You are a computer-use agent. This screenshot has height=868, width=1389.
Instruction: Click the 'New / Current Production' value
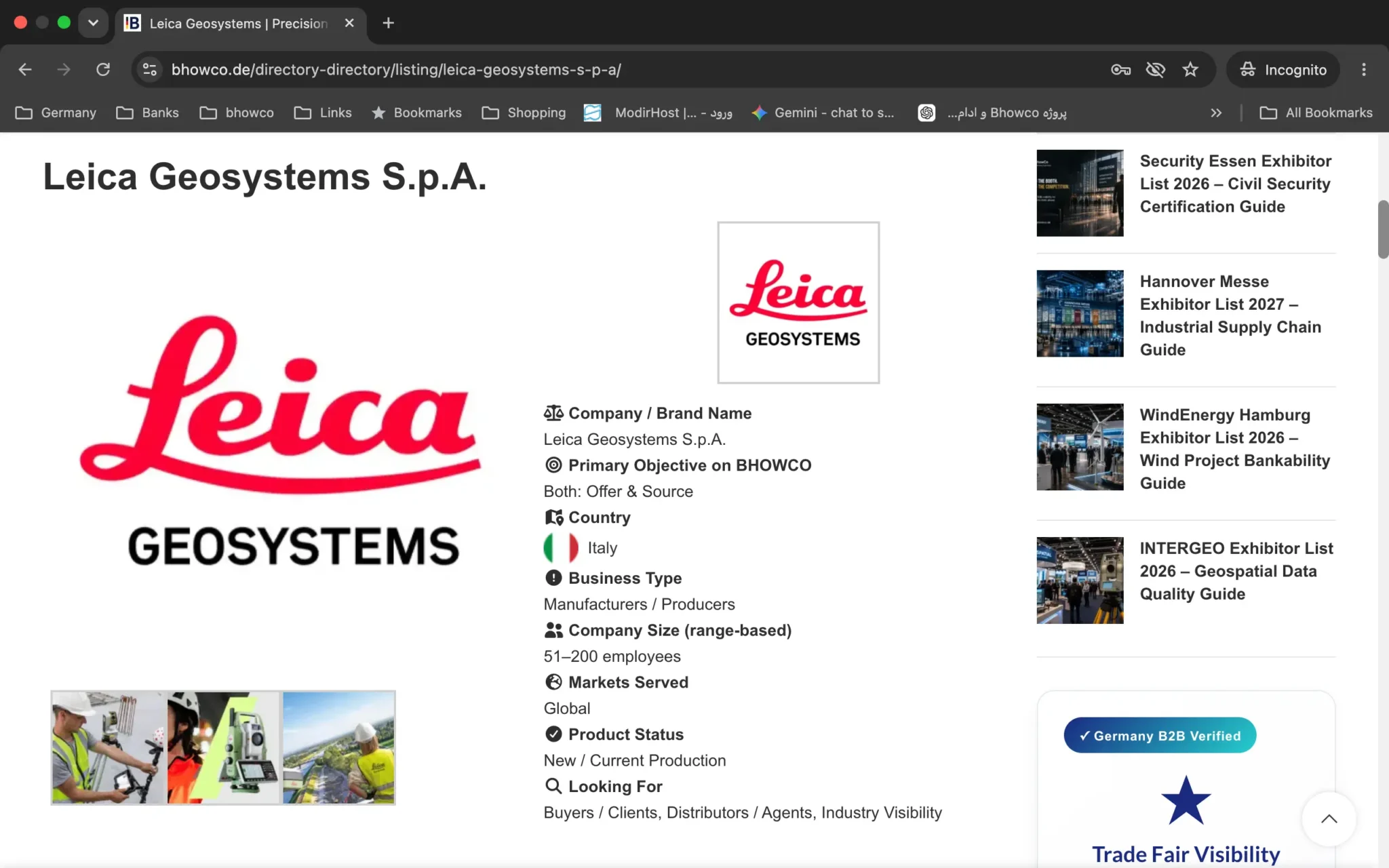tap(634, 761)
